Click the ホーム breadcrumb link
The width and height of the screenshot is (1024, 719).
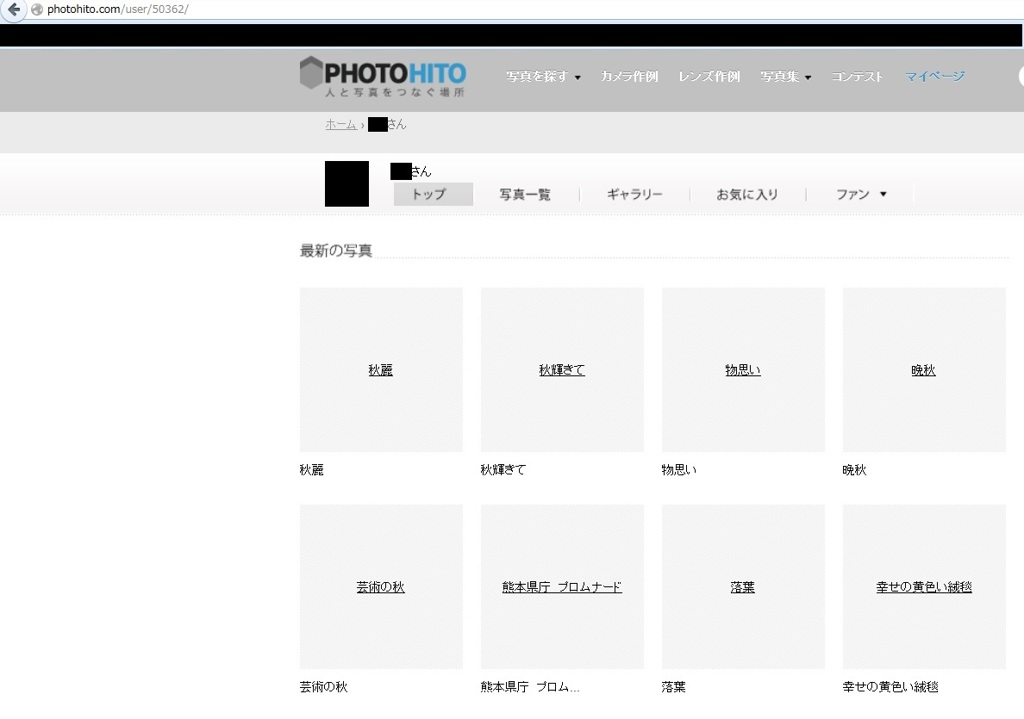pos(340,124)
